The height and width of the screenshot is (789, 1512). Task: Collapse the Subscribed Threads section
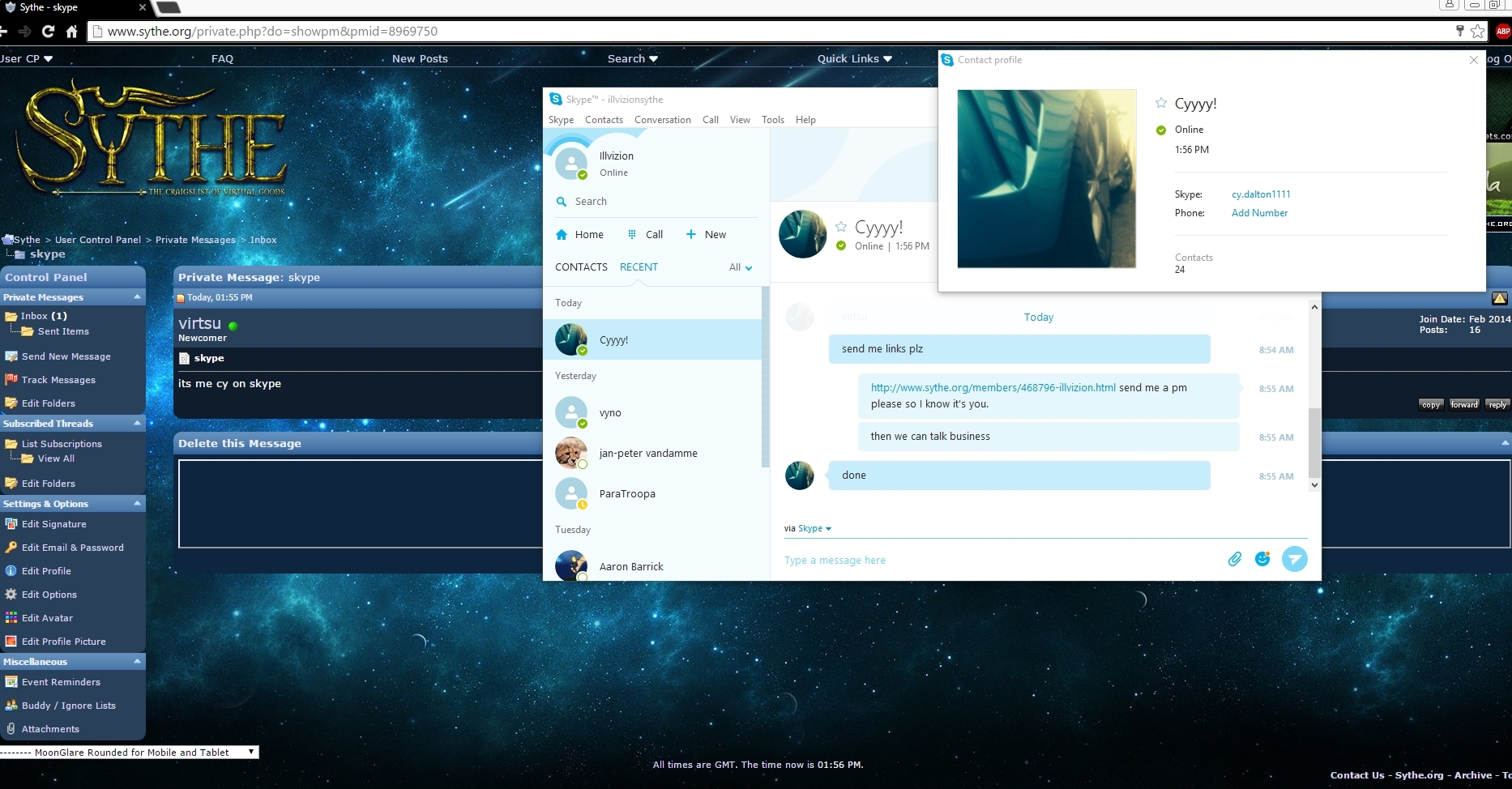pos(137,424)
